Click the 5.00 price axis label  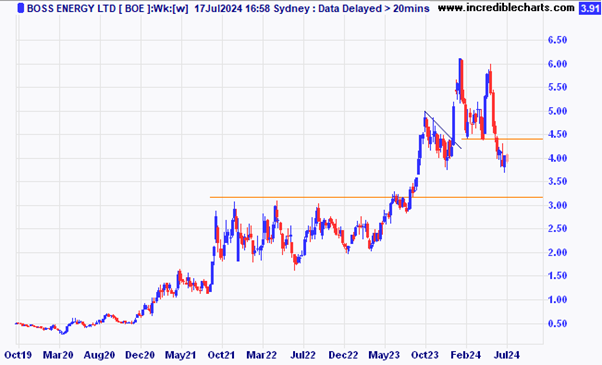[557, 111]
